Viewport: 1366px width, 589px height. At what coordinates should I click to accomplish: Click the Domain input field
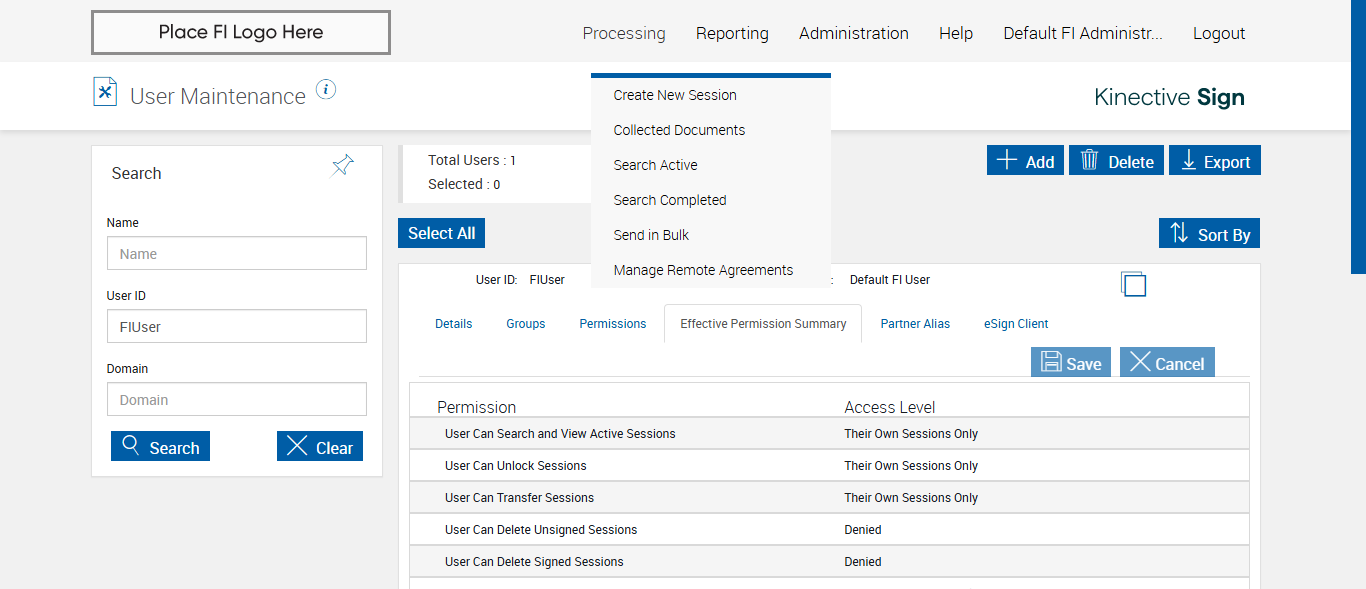pos(236,400)
